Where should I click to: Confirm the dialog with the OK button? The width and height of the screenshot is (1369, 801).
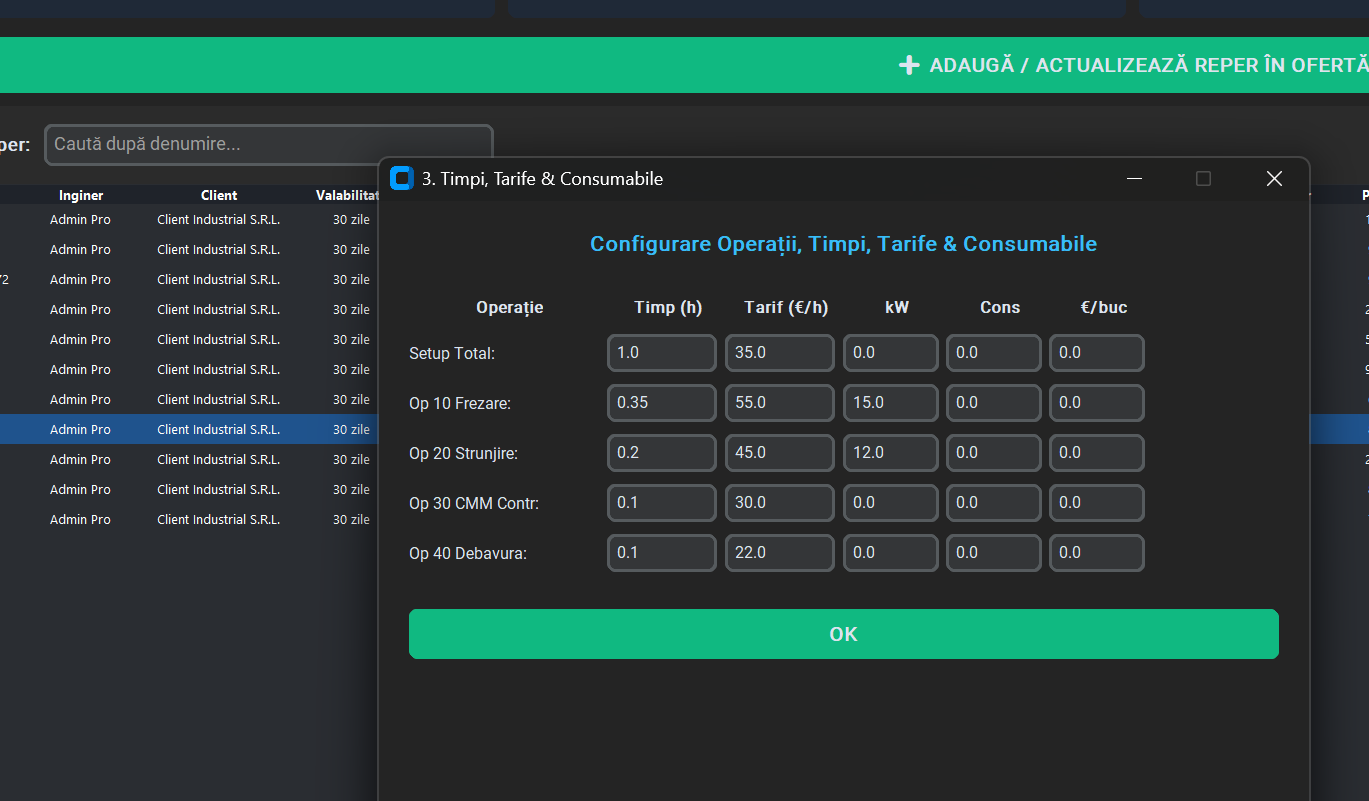click(x=844, y=634)
